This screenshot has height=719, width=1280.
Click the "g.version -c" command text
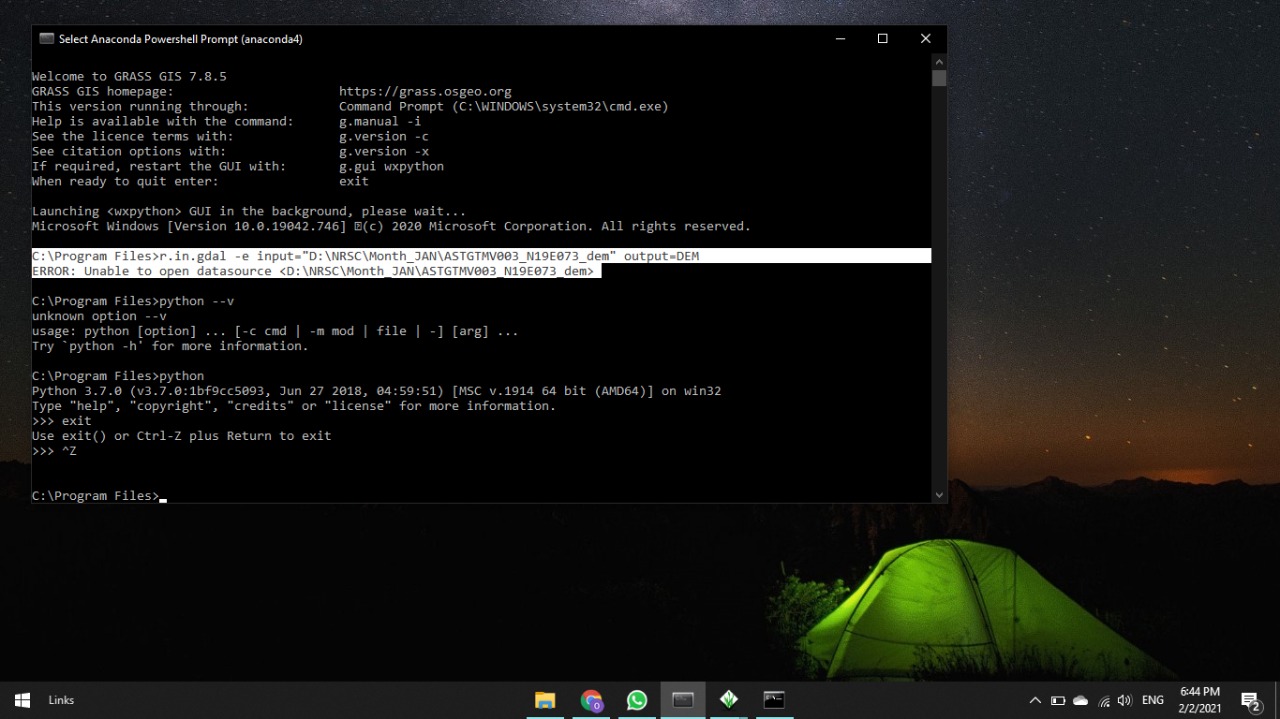[x=384, y=136]
